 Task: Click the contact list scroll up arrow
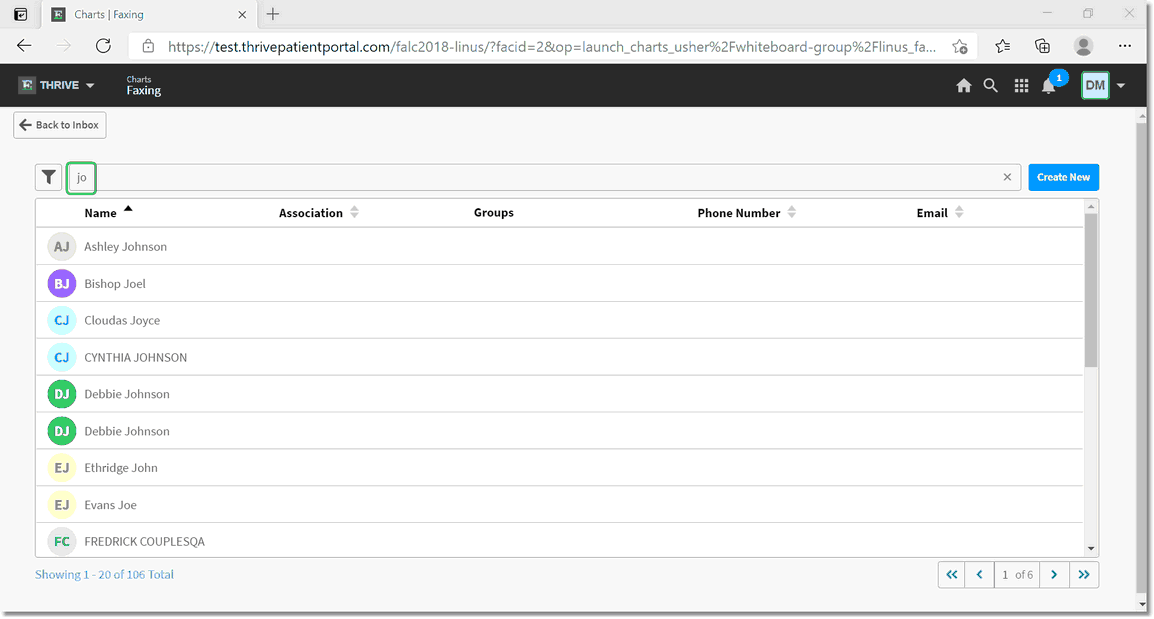pyautogui.click(x=1091, y=207)
